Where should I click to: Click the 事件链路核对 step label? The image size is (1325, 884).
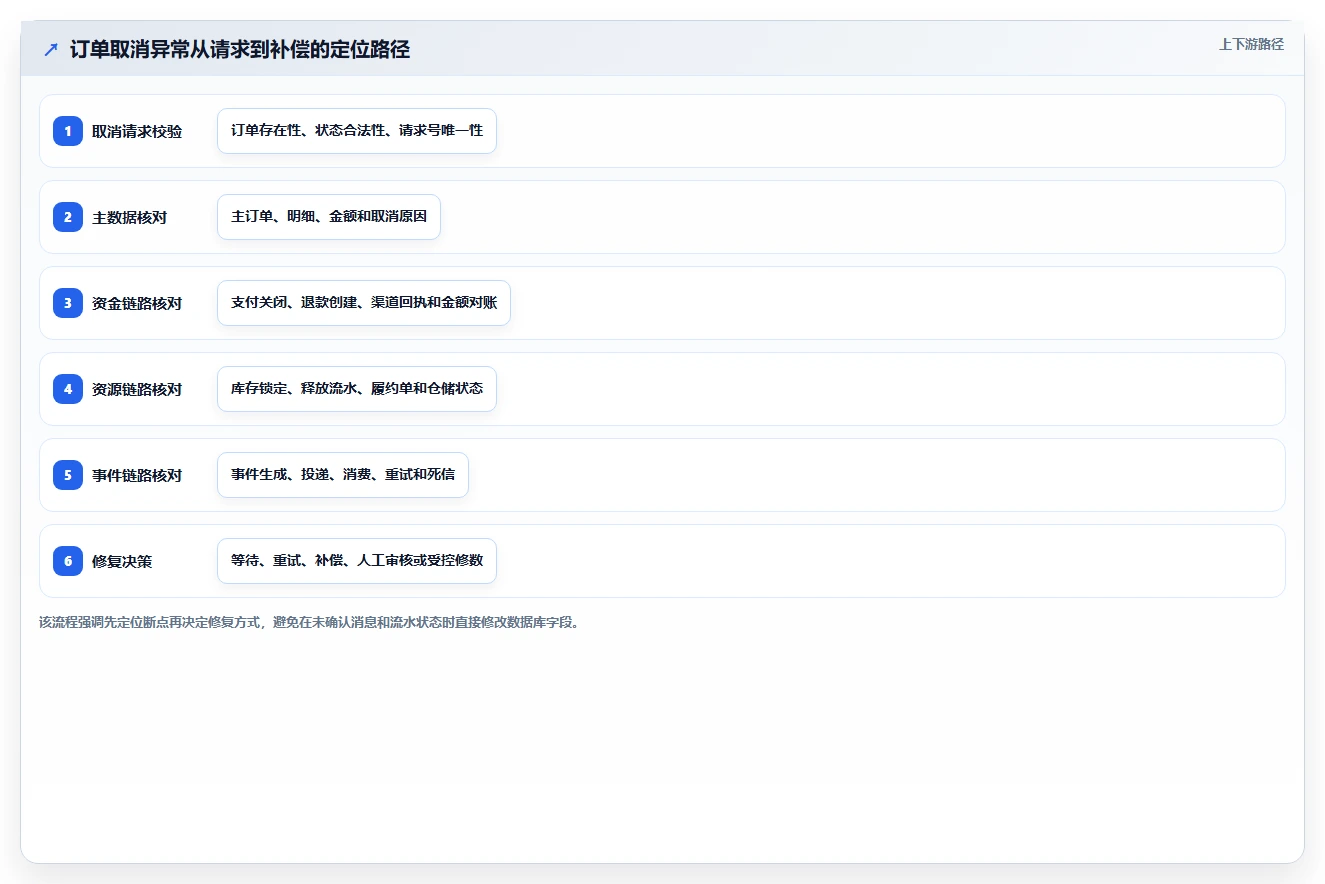137,475
